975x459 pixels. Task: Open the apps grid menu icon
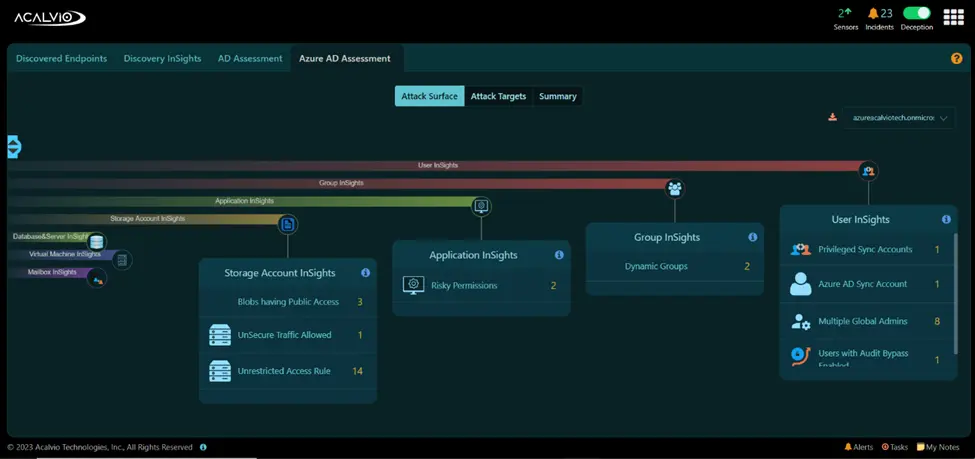[x=953, y=17]
